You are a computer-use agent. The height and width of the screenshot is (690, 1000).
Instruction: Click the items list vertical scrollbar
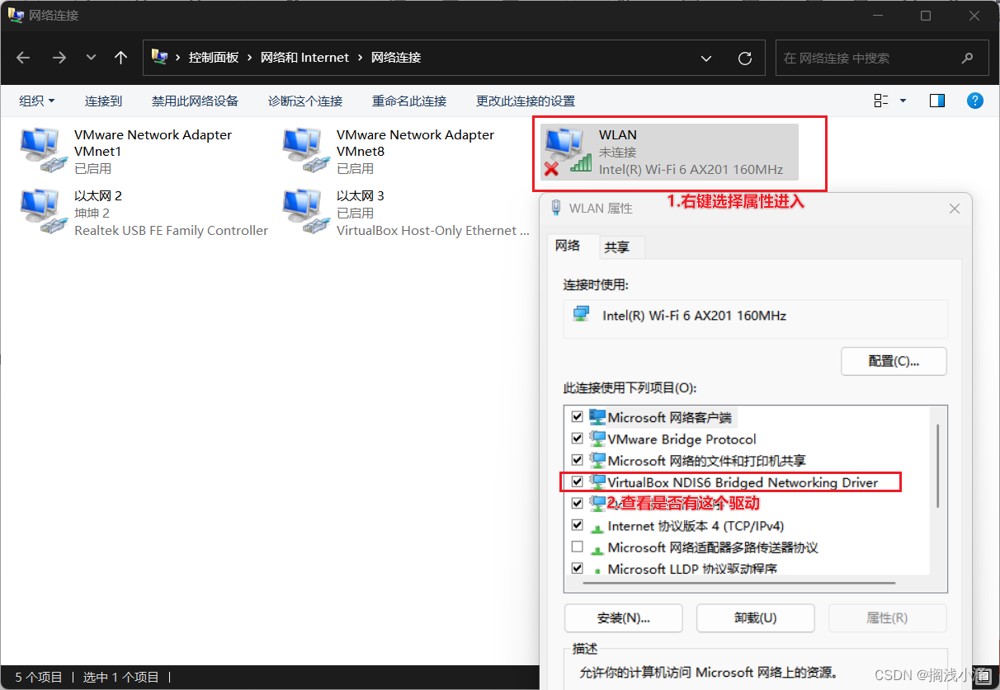[x=938, y=466]
